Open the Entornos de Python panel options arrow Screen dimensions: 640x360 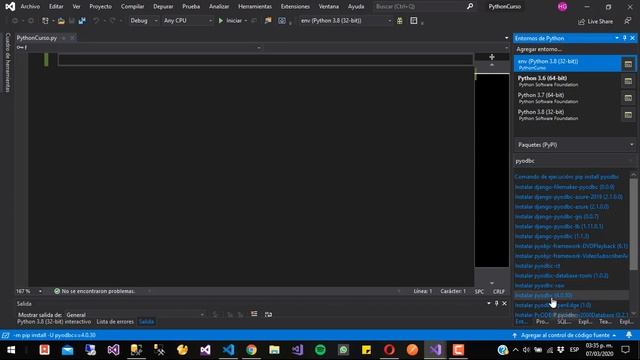tap(617, 38)
